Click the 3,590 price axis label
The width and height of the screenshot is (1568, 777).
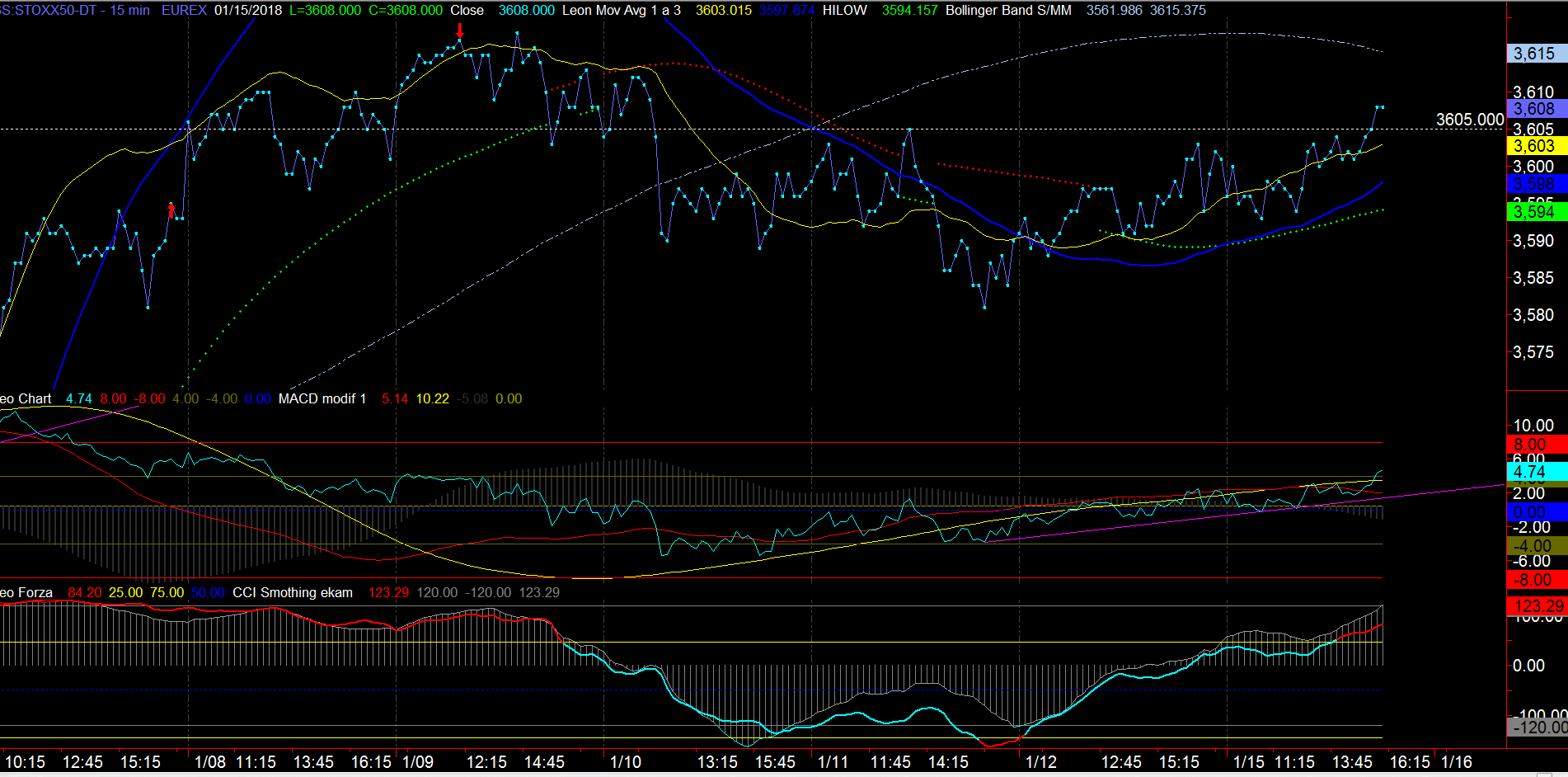pos(1533,241)
